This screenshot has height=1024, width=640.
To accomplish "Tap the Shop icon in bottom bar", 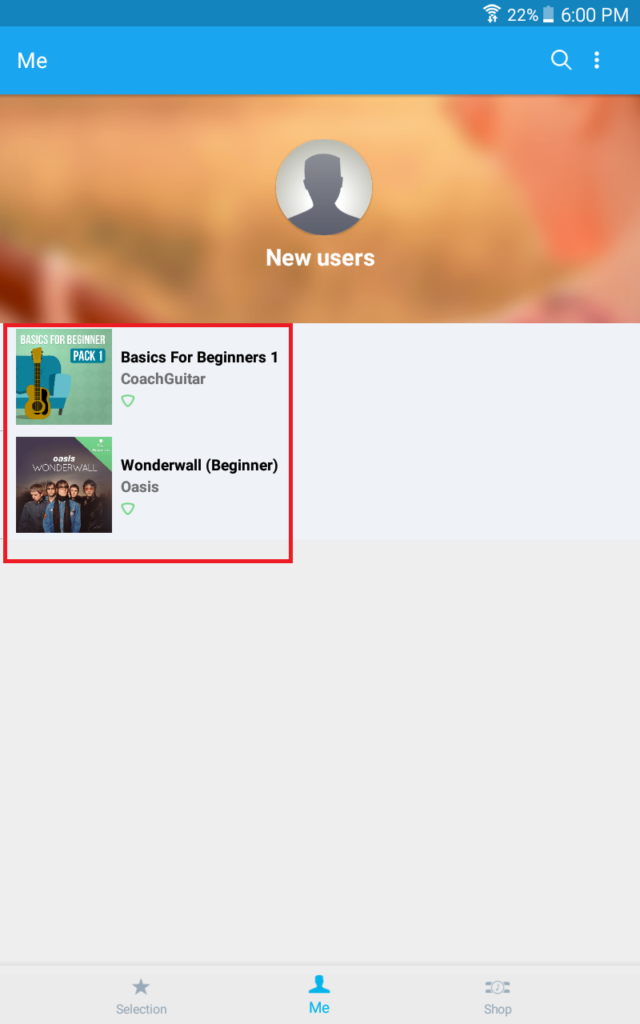I will point(498,987).
